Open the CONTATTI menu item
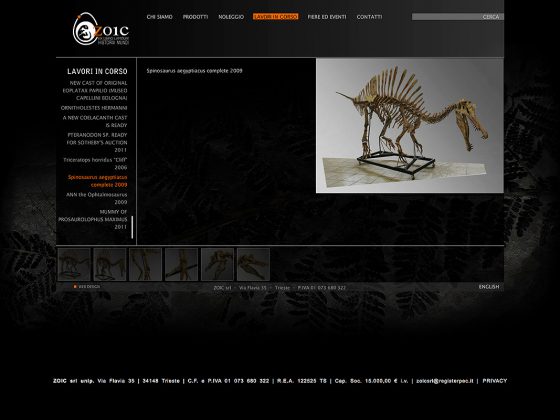Screen dimensions: 560x420 click(x=369, y=17)
